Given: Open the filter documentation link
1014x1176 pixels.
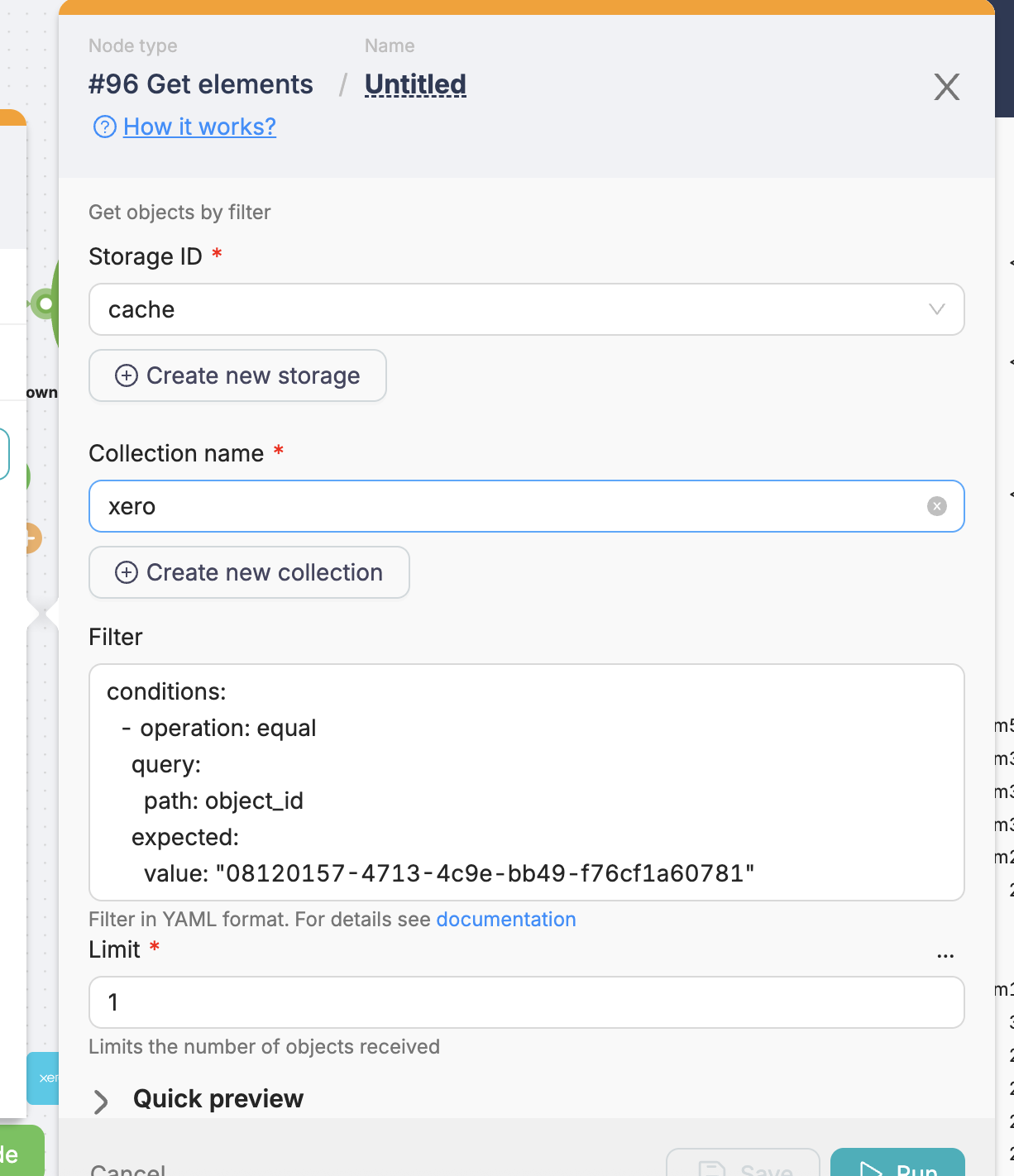Looking at the screenshot, I should pos(505,920).
